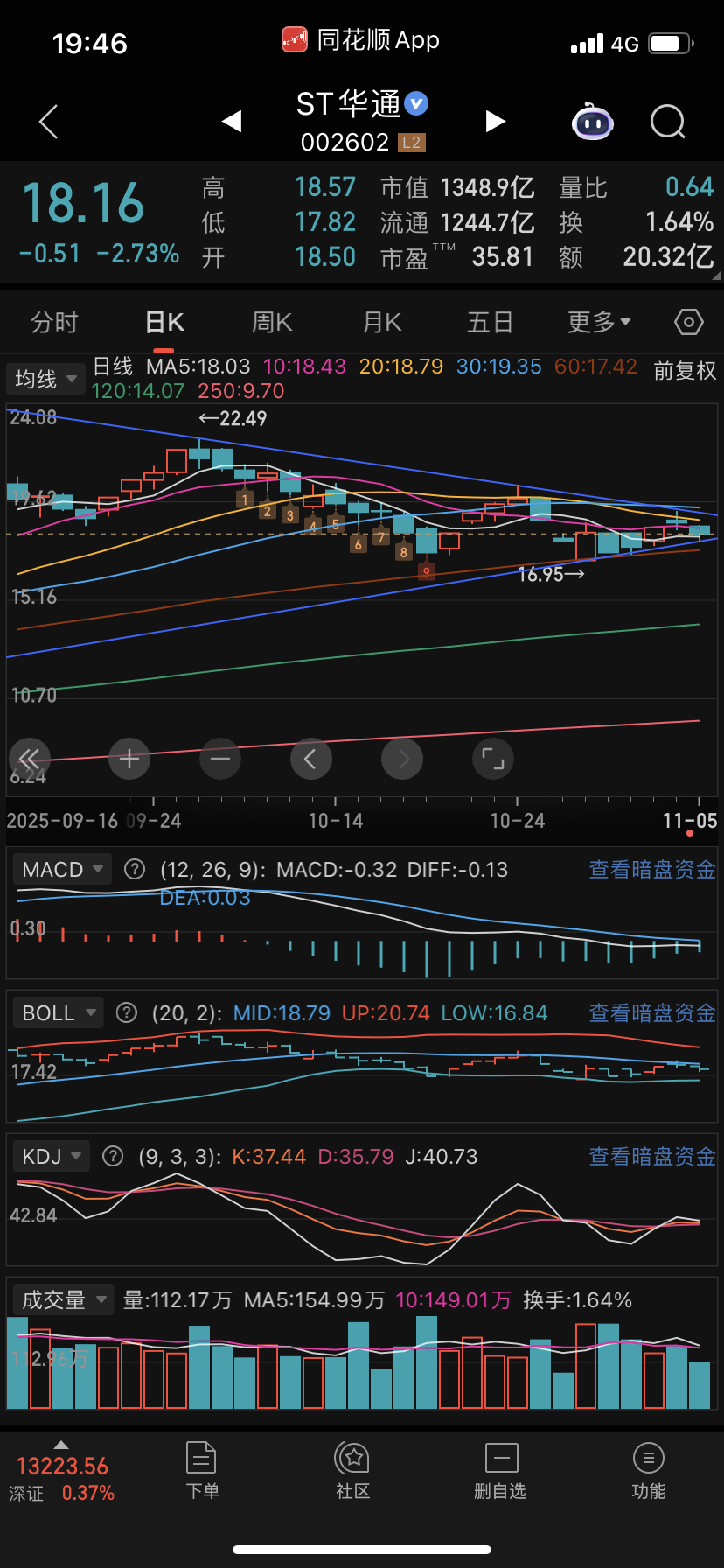This screenshot has height=1568, width=724.
Task: Open the robot AI assistant icon
Action: (593, 122)
